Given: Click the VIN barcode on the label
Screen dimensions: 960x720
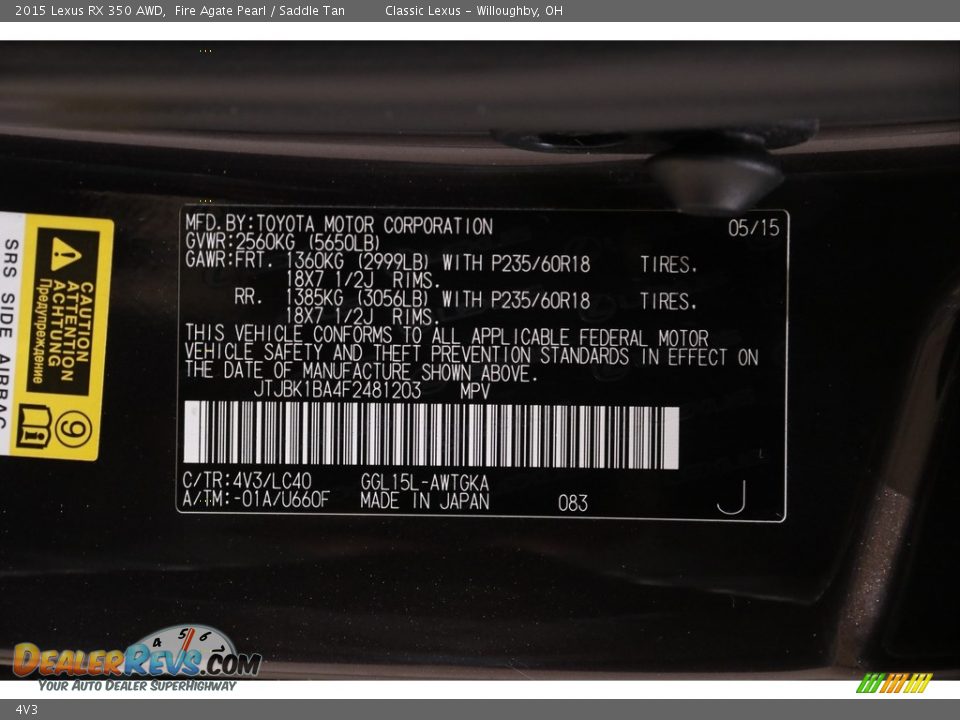Looking at the screenshot, I should coord(431,433).
